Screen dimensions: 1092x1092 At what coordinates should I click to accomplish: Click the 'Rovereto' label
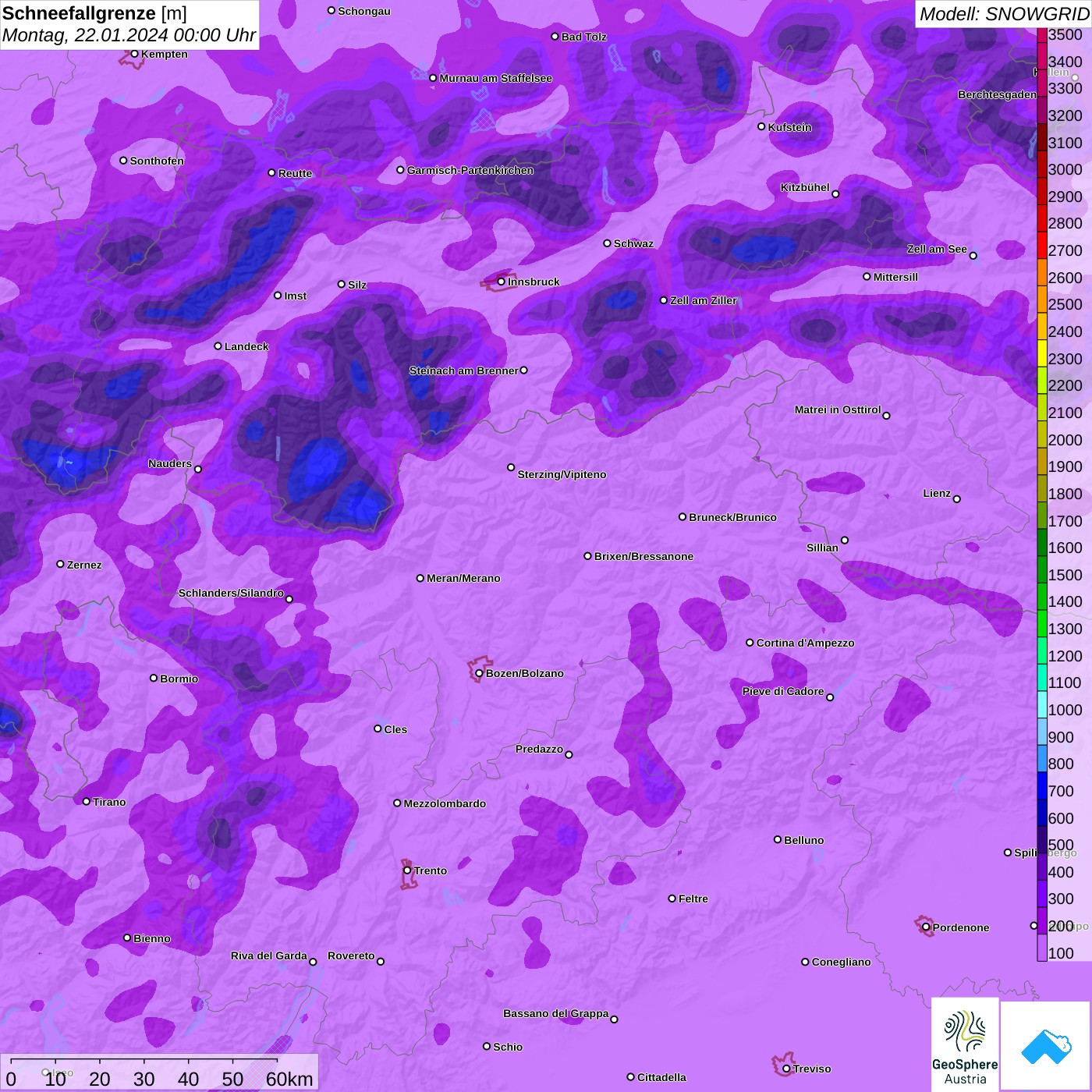coord(351,955)
